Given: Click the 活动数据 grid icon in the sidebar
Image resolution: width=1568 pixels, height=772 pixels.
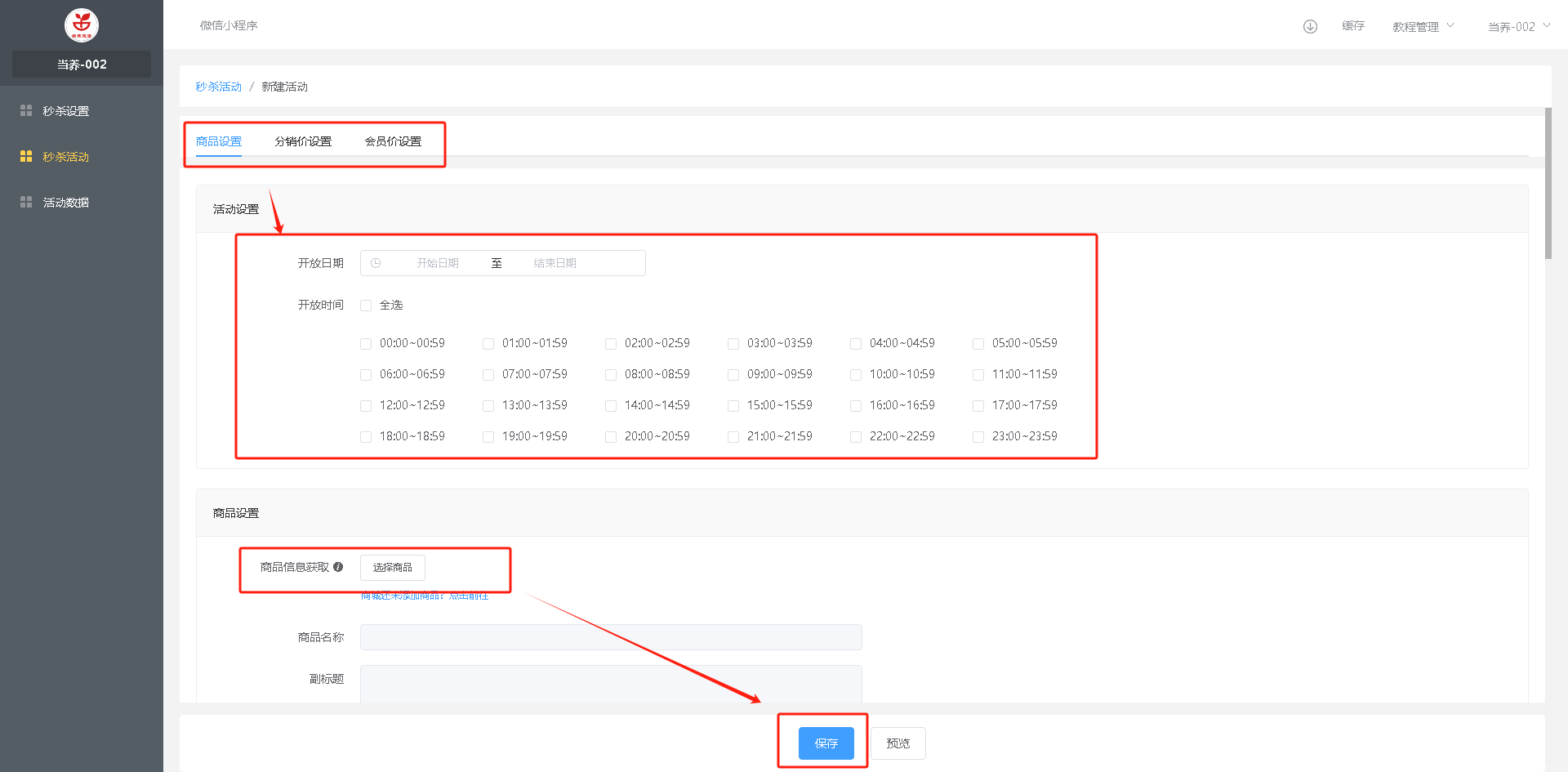Looking at the screenshot, I should [x=26, y=202].
